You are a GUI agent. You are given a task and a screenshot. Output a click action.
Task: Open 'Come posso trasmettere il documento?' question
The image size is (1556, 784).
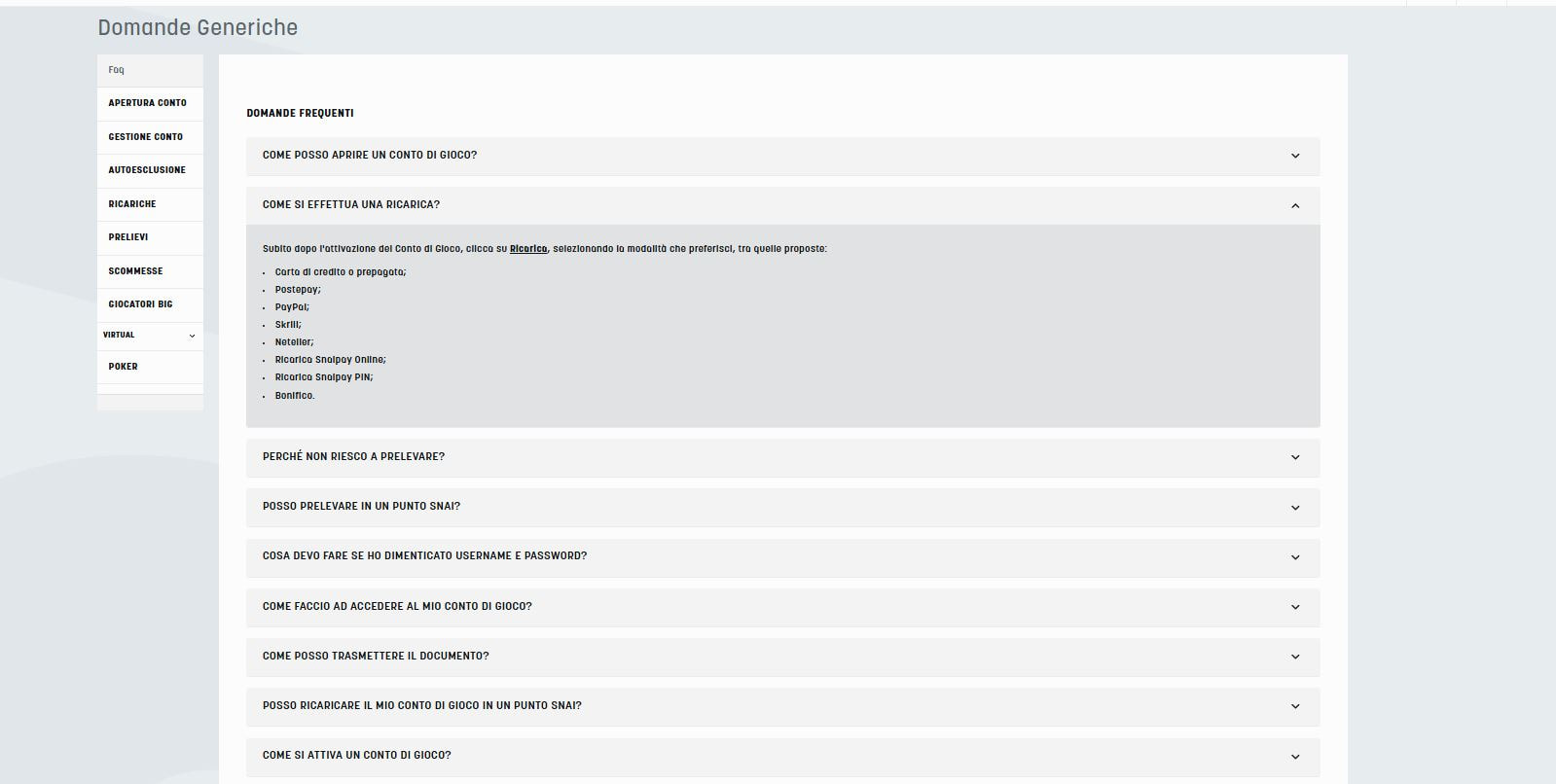point(376,657)
